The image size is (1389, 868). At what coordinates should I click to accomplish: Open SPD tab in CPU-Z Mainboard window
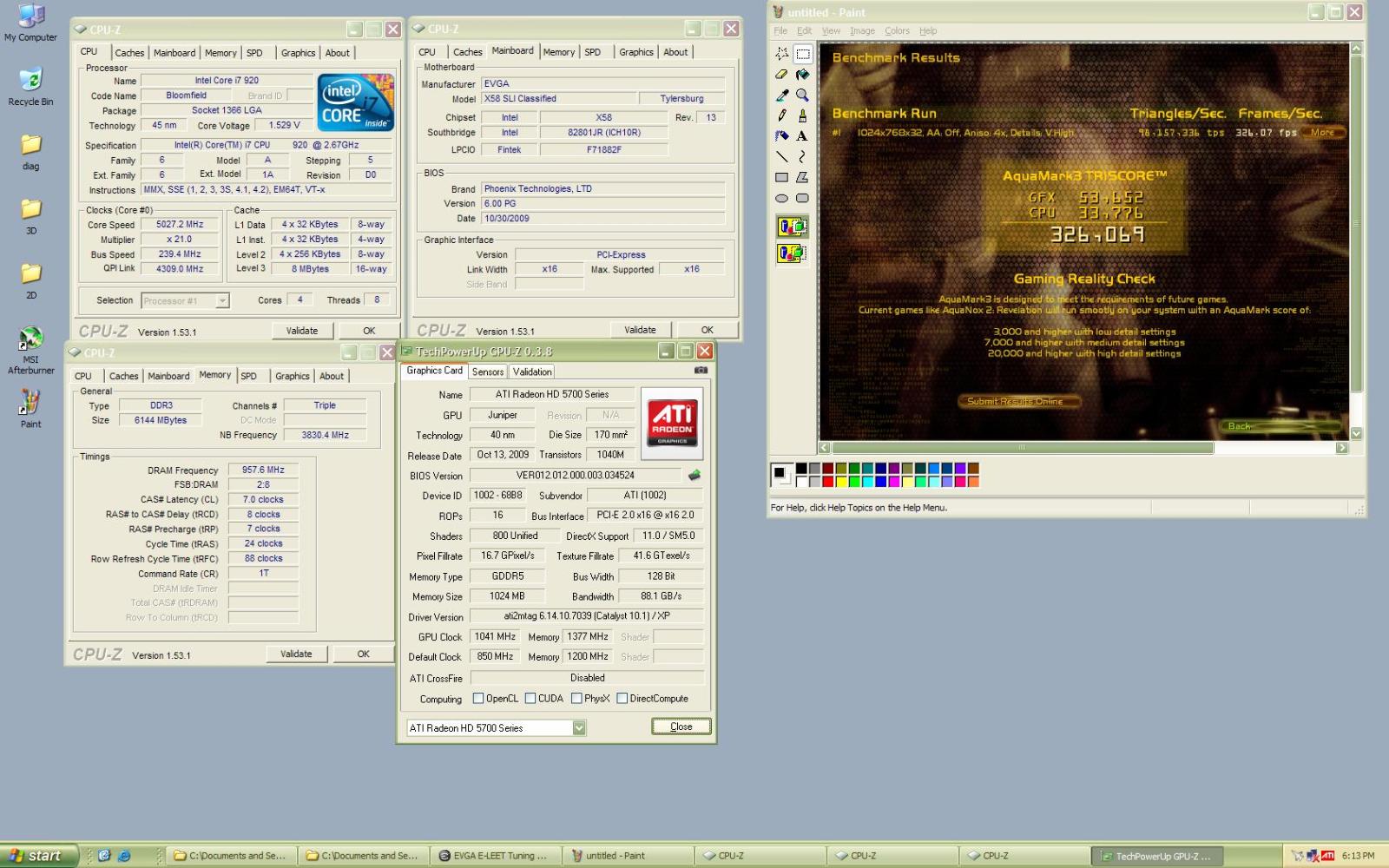coord(593,52)
